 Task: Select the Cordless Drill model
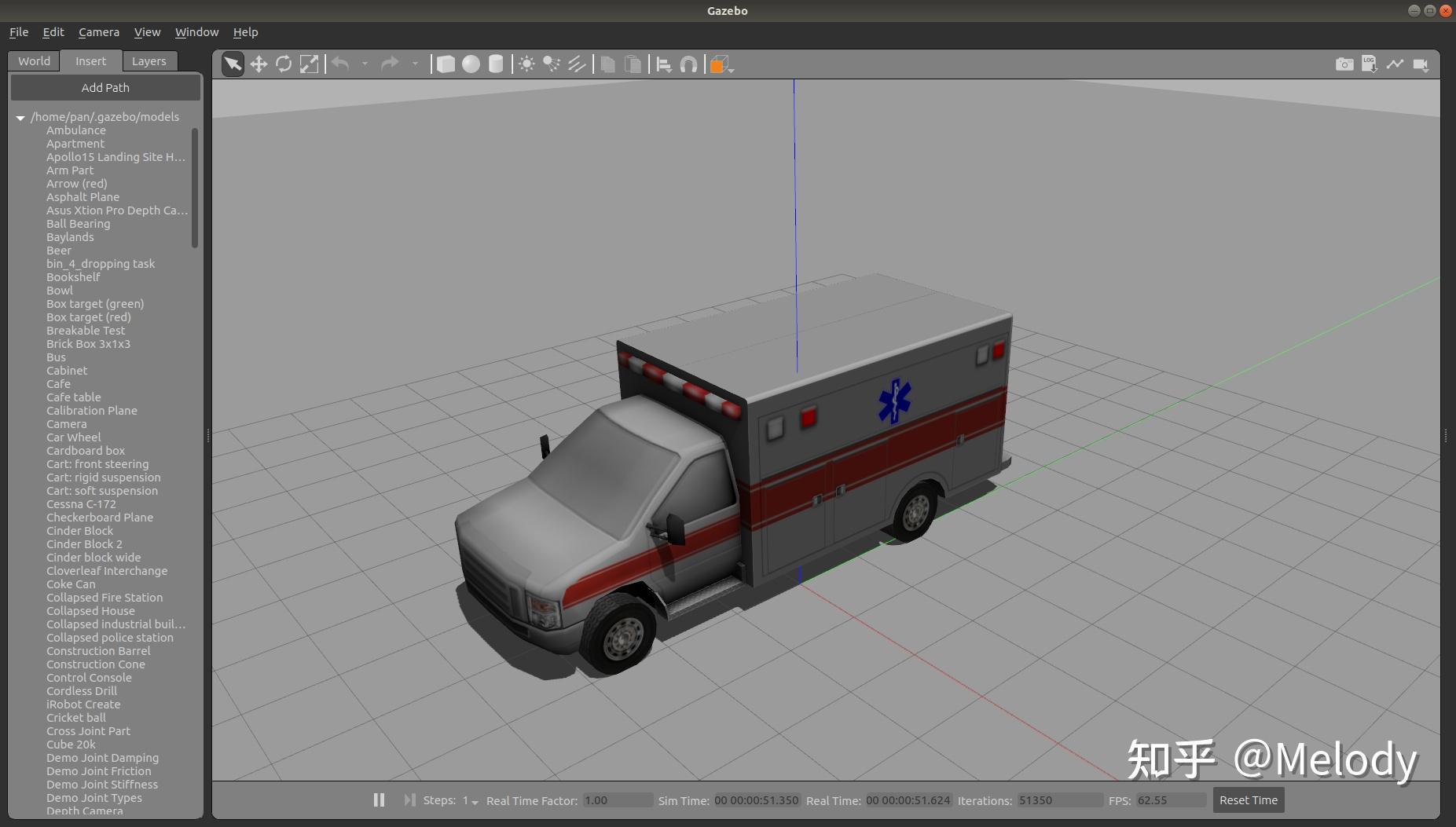[82, 691]
